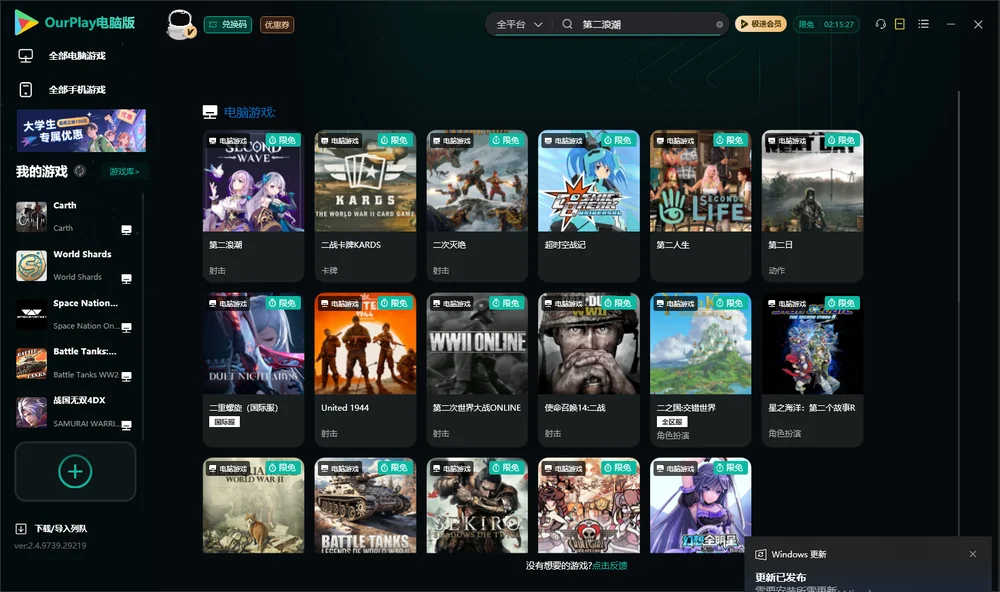
Task: Open the 游戏库> link
Action: click(124, 172)
